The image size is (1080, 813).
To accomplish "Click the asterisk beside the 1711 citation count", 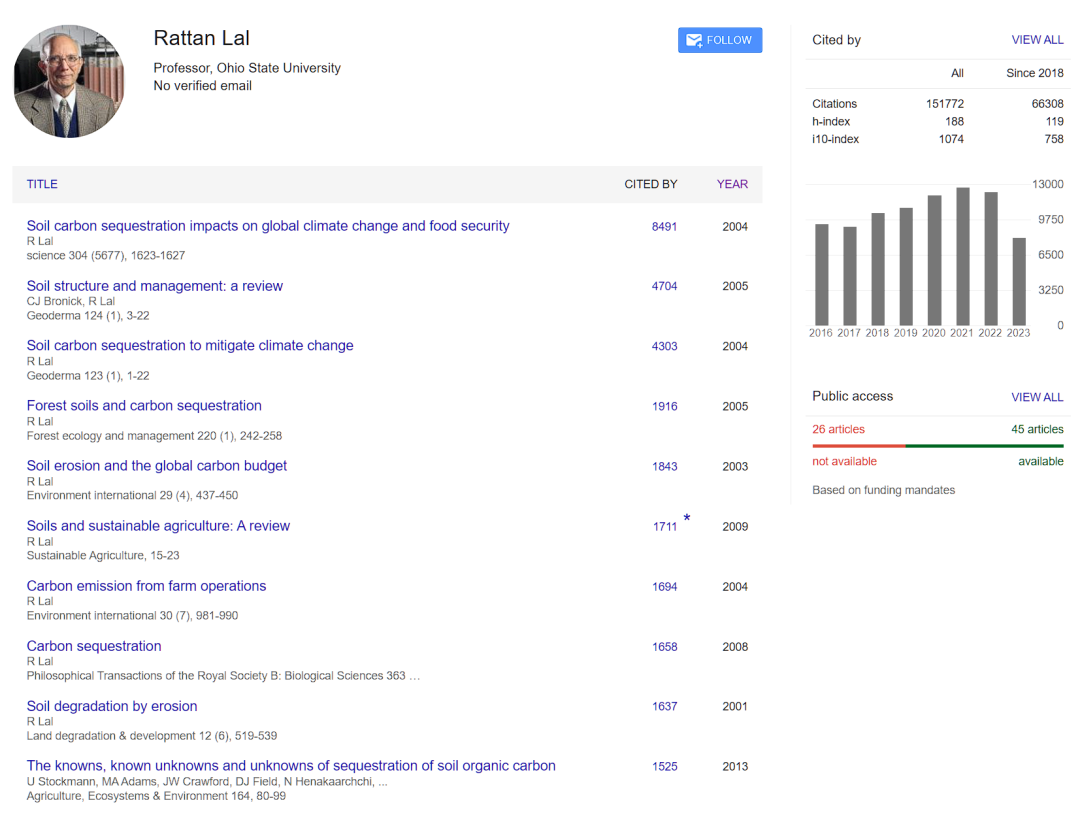I will tap(687, 518).
